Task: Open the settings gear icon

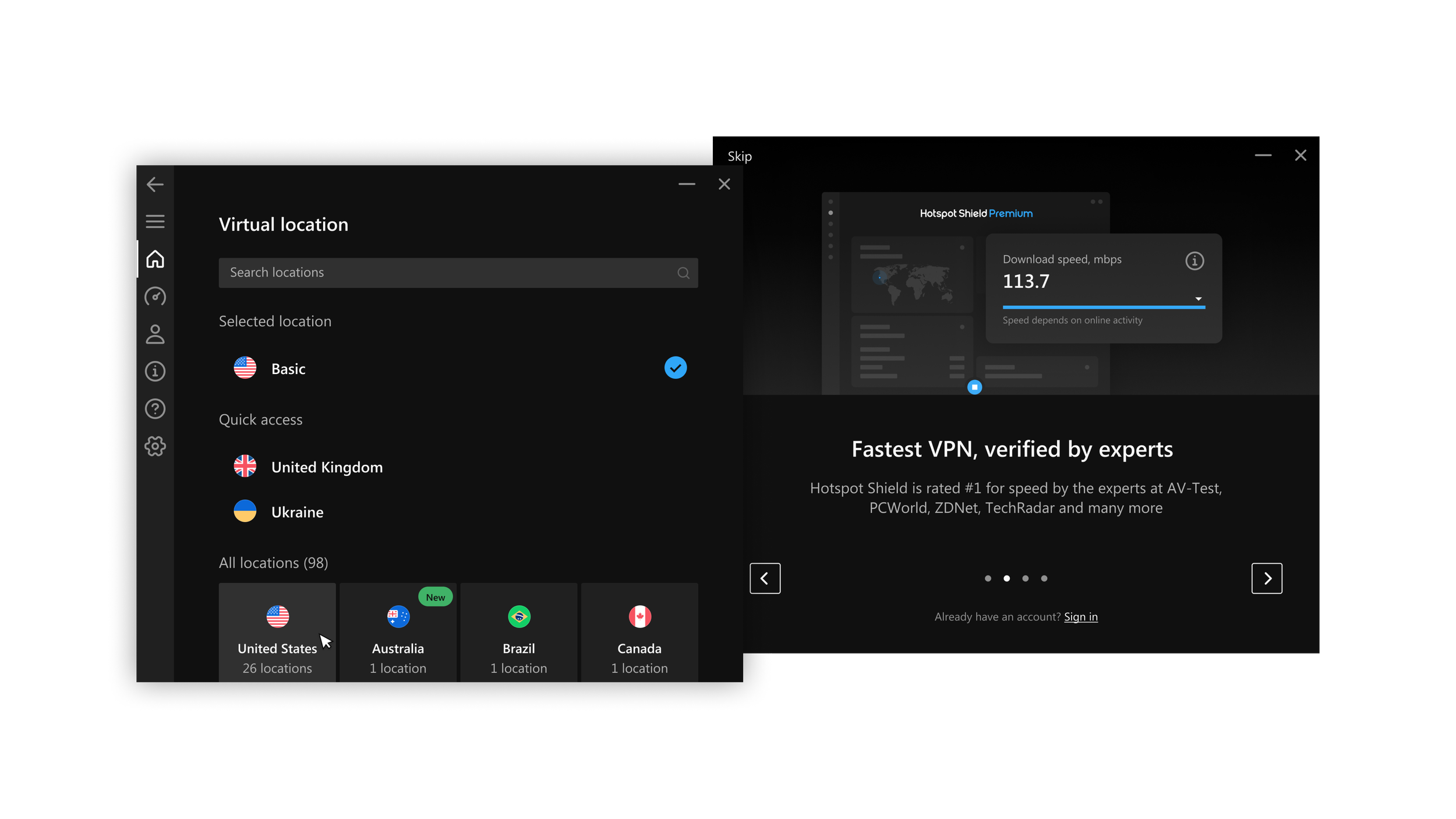Action: point(155,447)
